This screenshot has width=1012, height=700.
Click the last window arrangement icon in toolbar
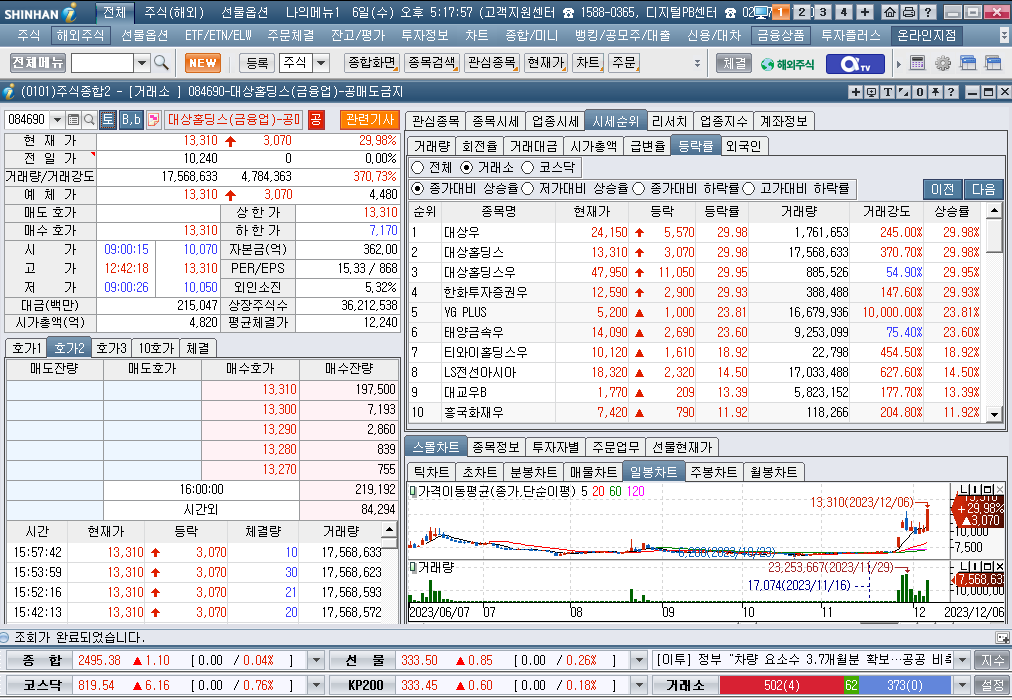point(993,63)
